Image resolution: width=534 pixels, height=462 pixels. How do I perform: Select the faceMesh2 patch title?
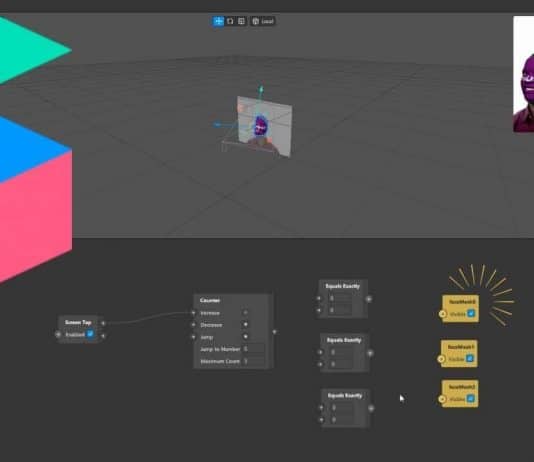click(462, 387)
